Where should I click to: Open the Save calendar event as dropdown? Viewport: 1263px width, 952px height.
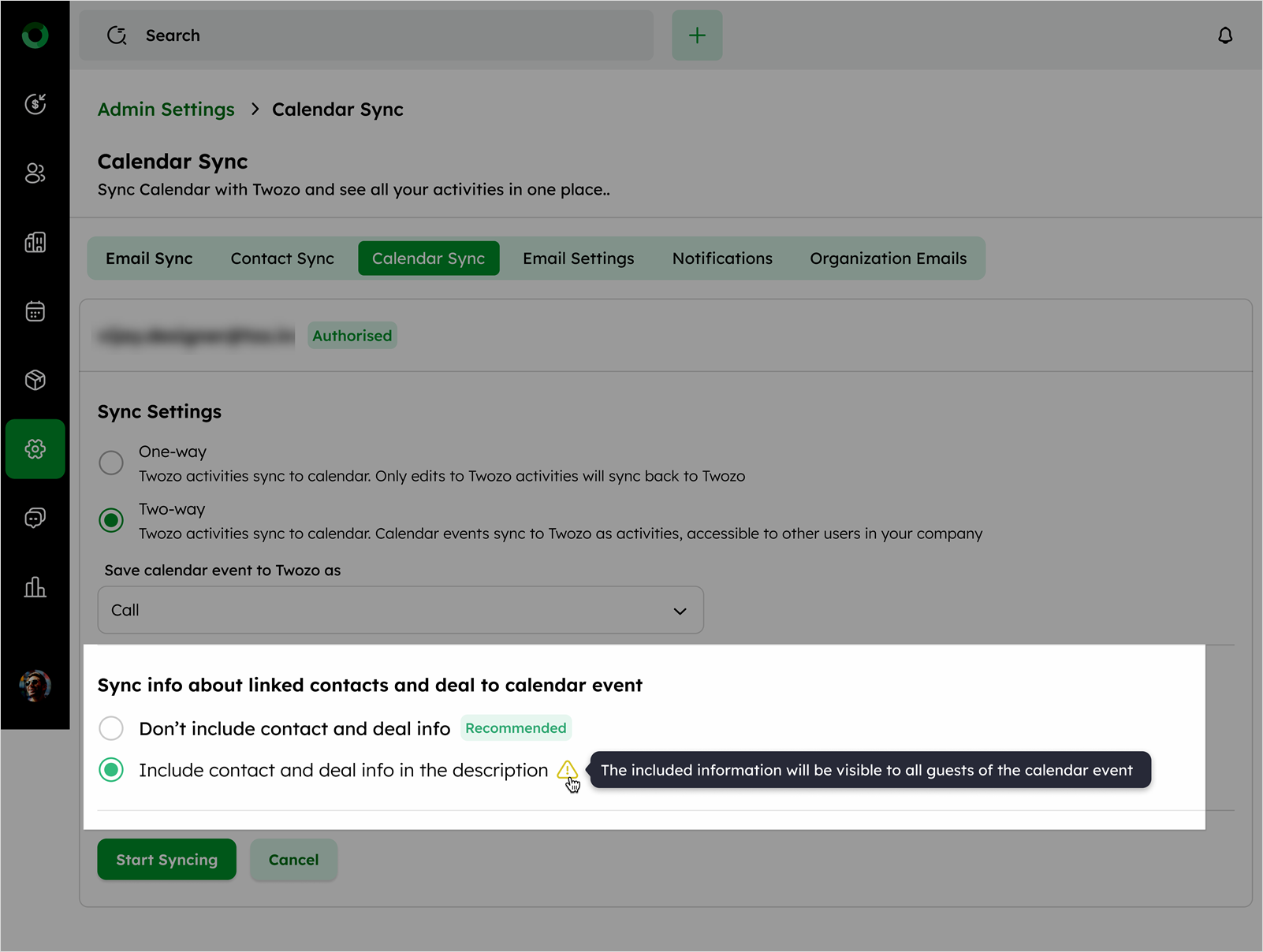pos(401,610)
